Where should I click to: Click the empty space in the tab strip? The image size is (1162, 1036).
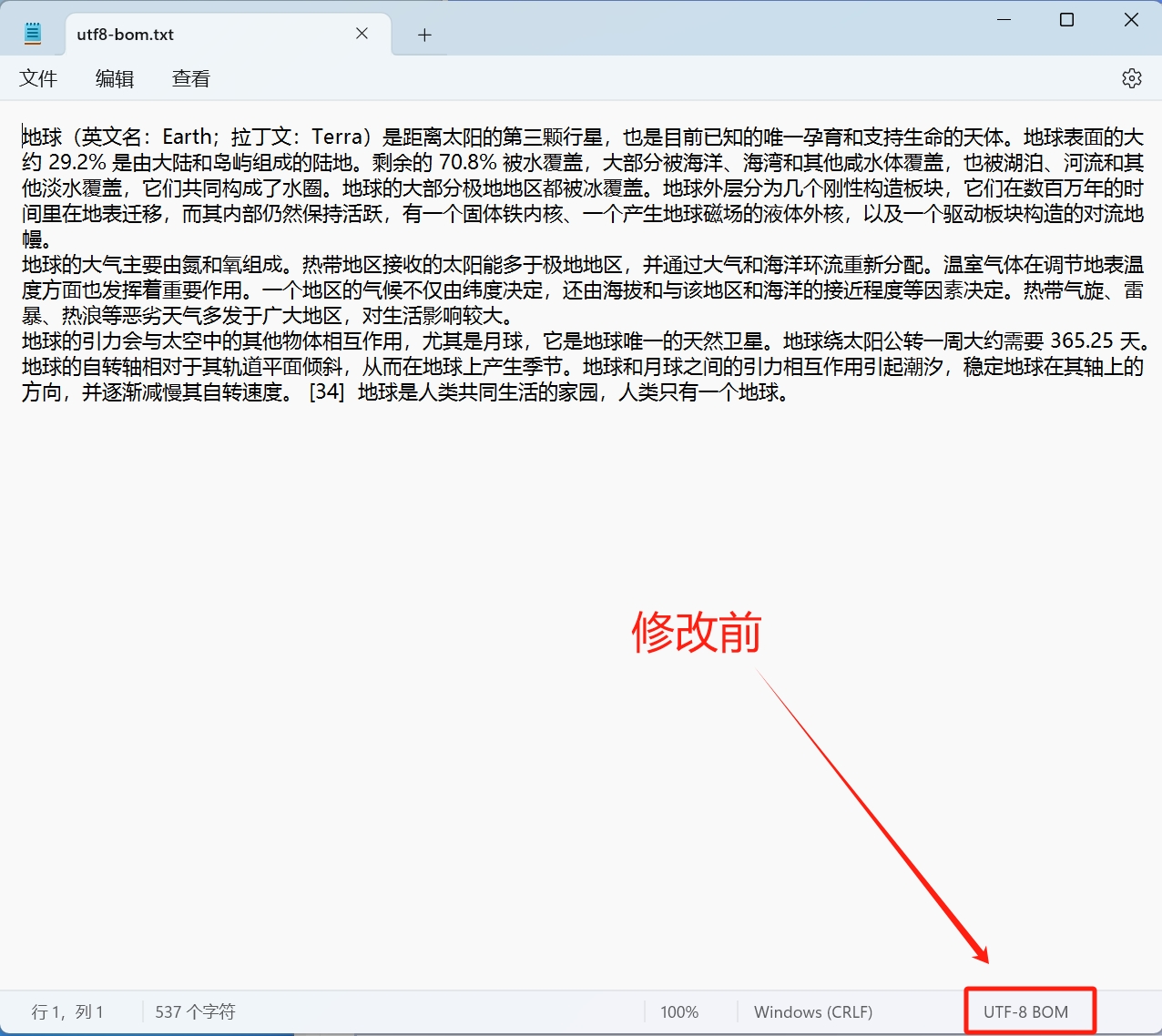(x=637, y=34)
